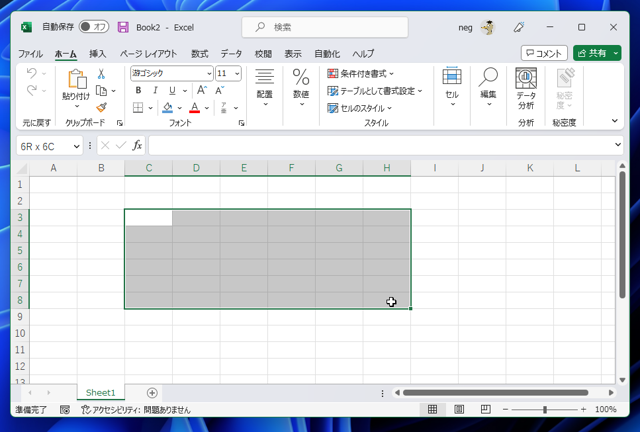Select the column K header
The image size is (640, 432).
[530, 168]
